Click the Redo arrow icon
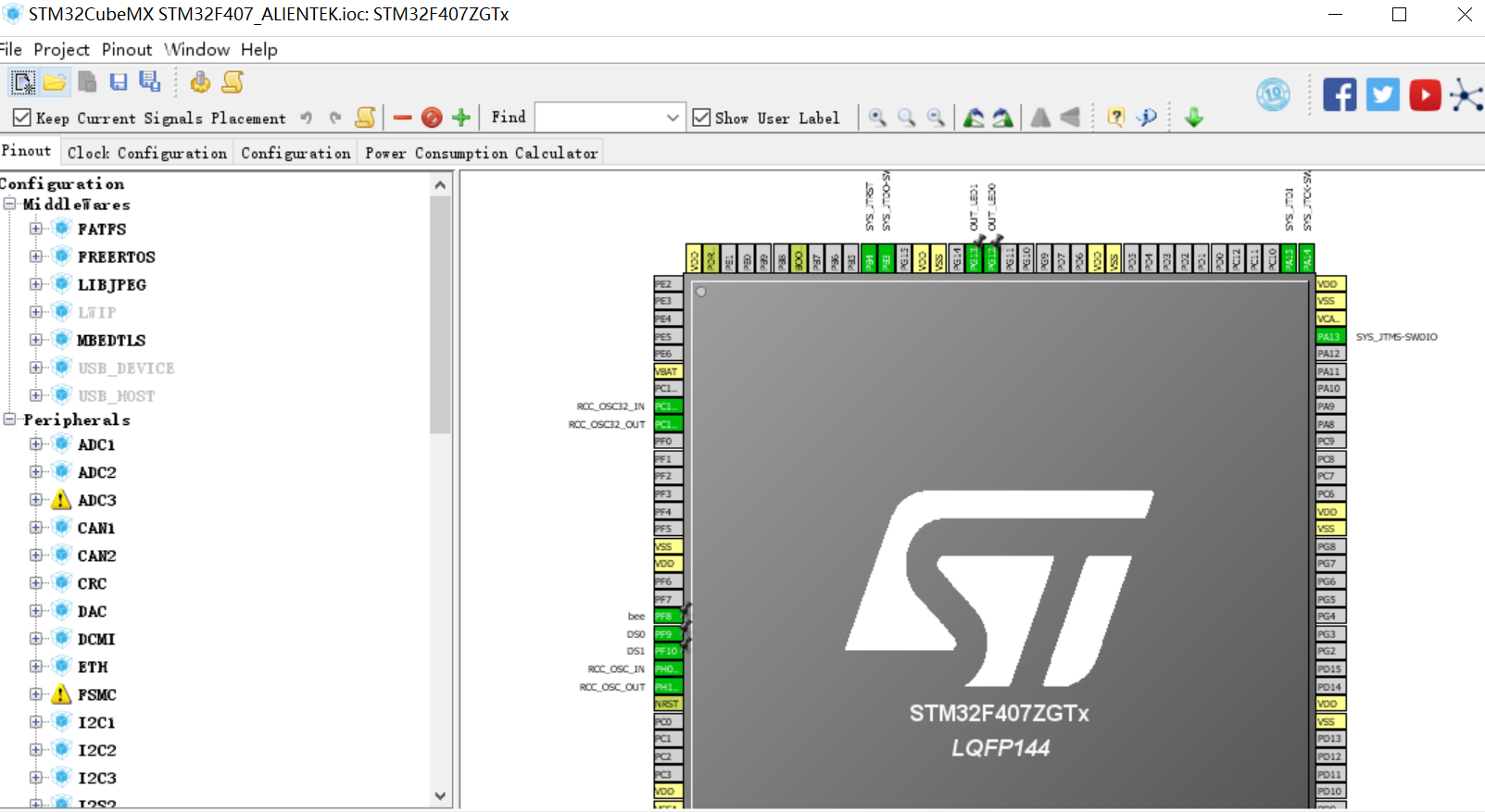Screen dimensions: 1485x812 335,118
